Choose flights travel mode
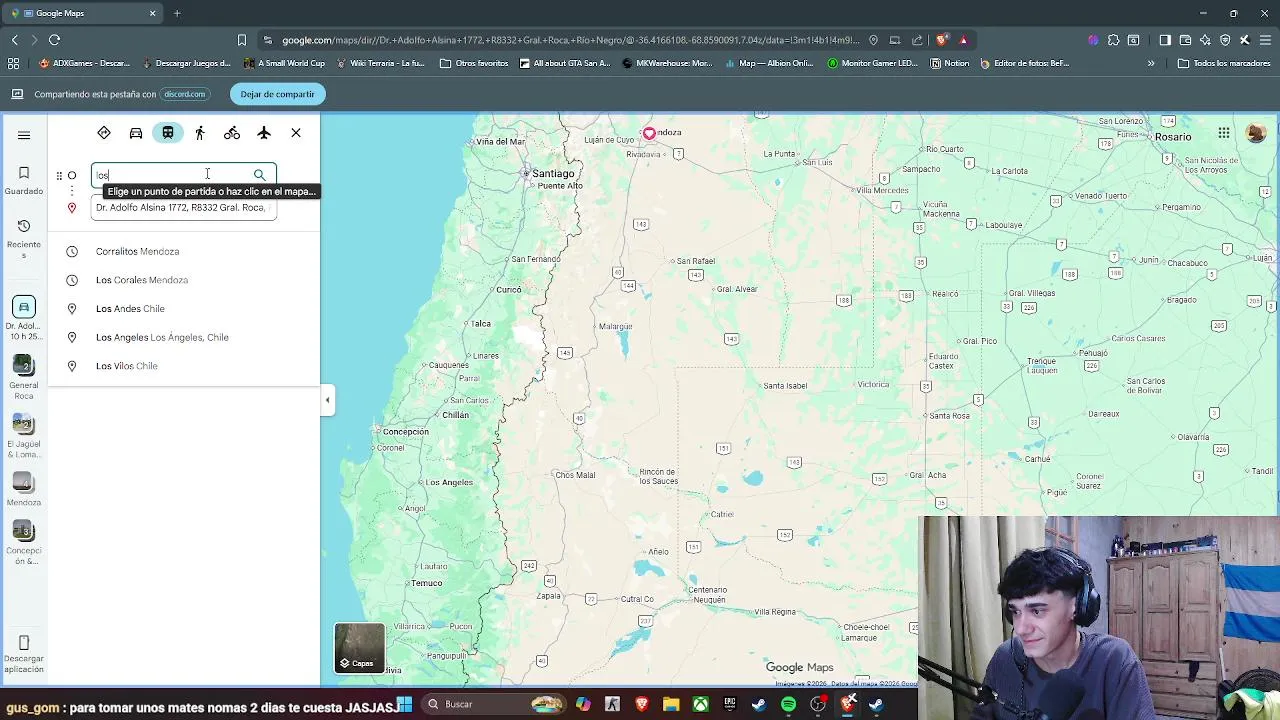The height and width of the screenshot is (720, 1280). click(264, 133)
